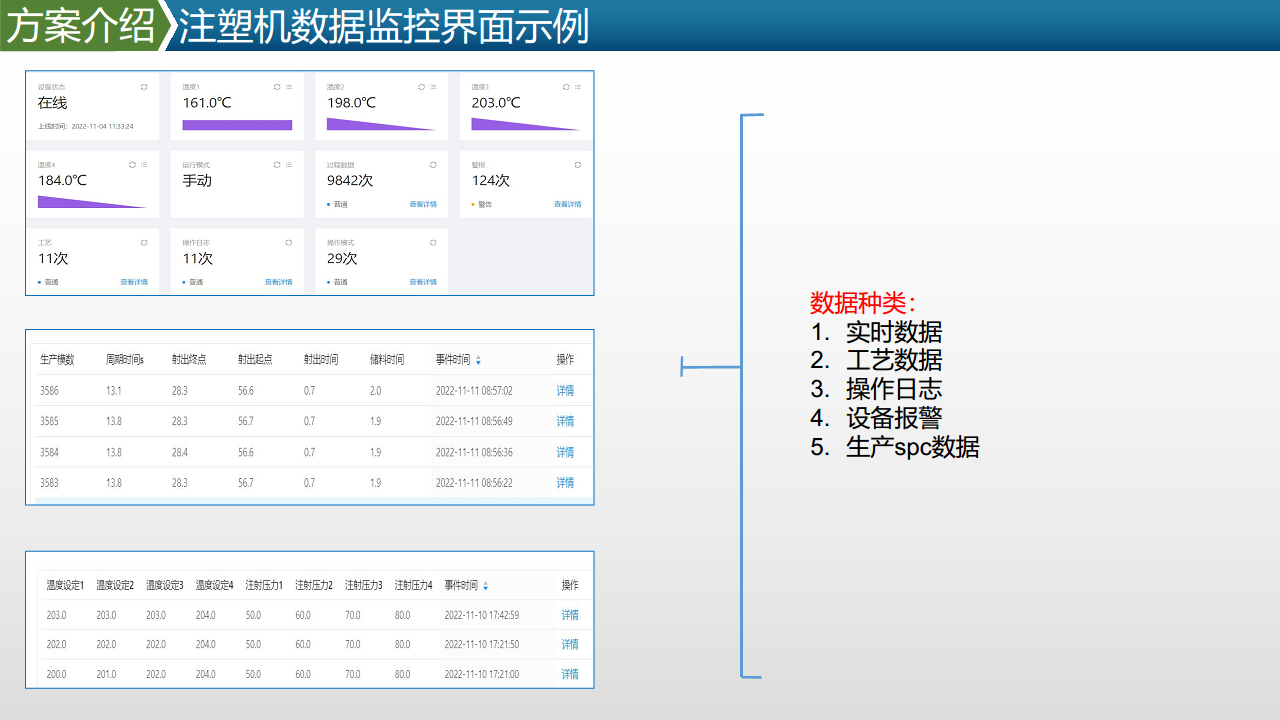Click the 9842次 process data value
The width and height of the screenshot is (1280, 720).
point(350,181)
